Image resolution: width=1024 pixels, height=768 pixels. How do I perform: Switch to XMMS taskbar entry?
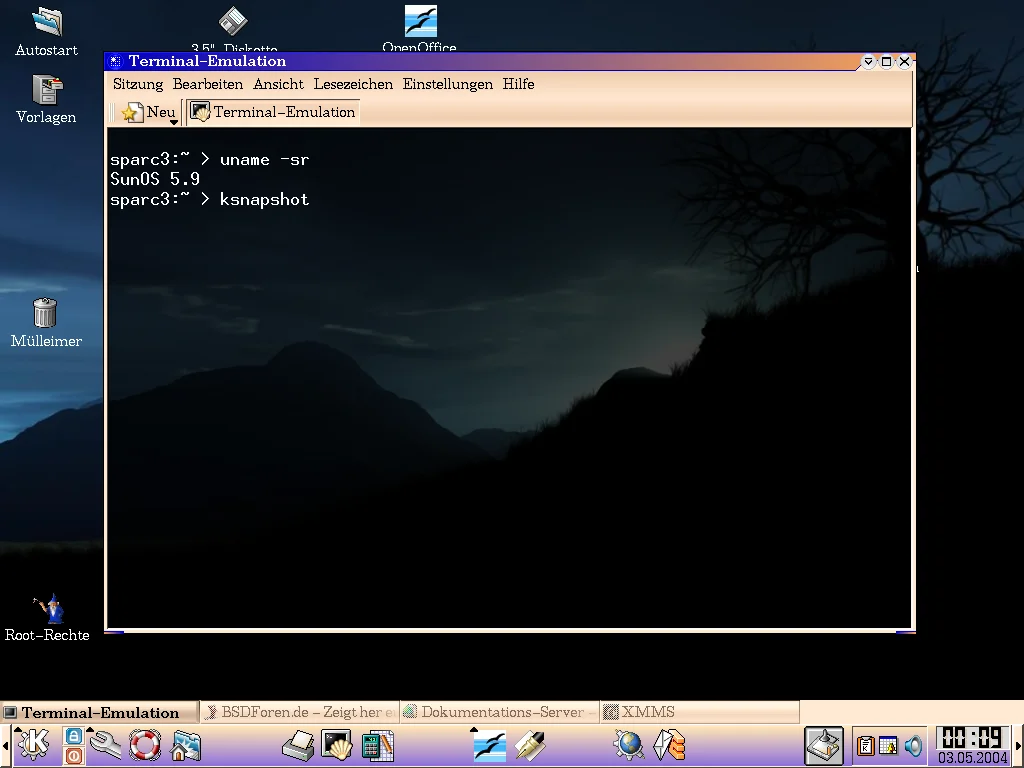tap(699, 712)
